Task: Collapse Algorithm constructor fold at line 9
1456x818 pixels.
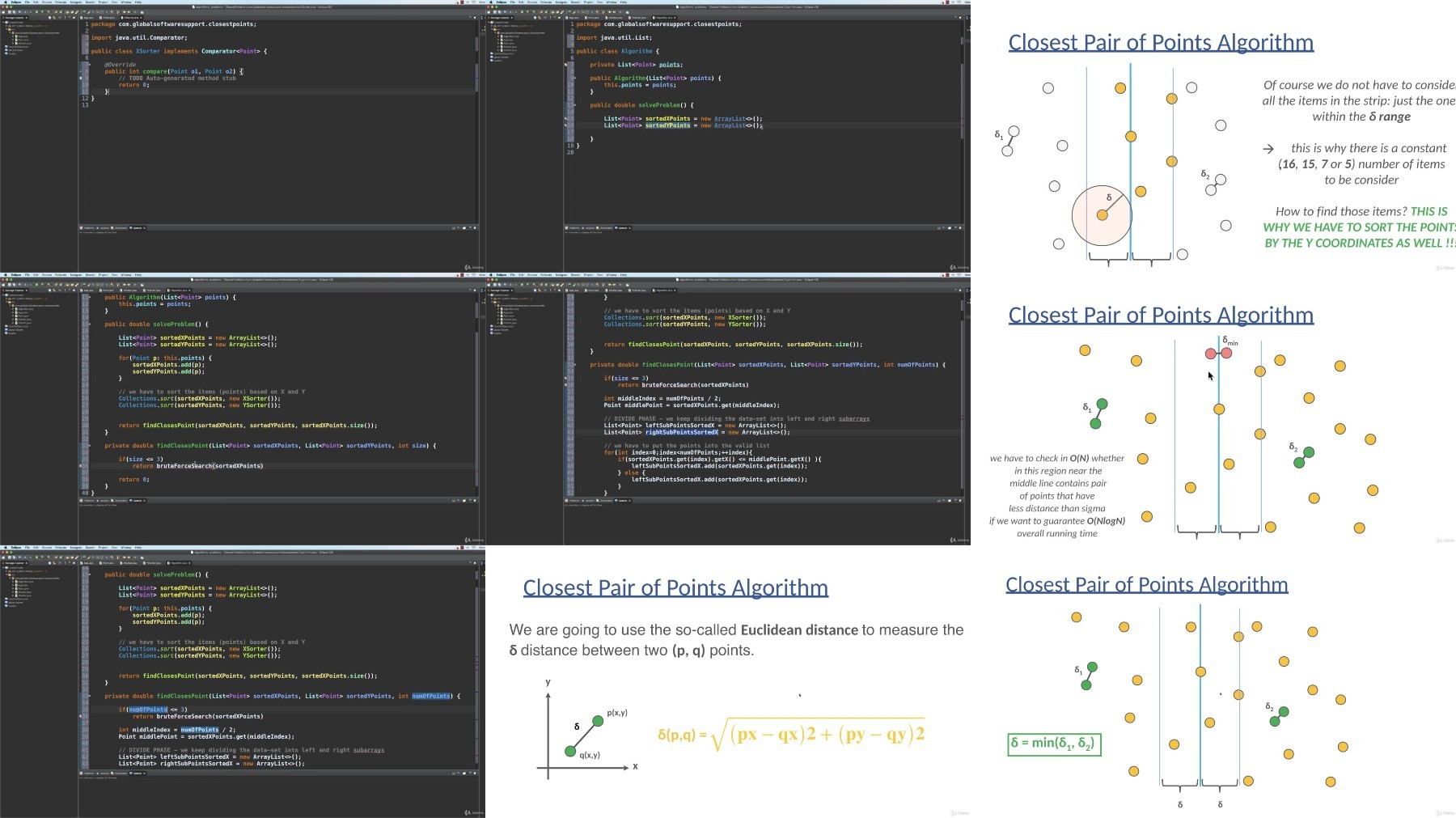Action: pyautogui.click(x=574, y=78)
